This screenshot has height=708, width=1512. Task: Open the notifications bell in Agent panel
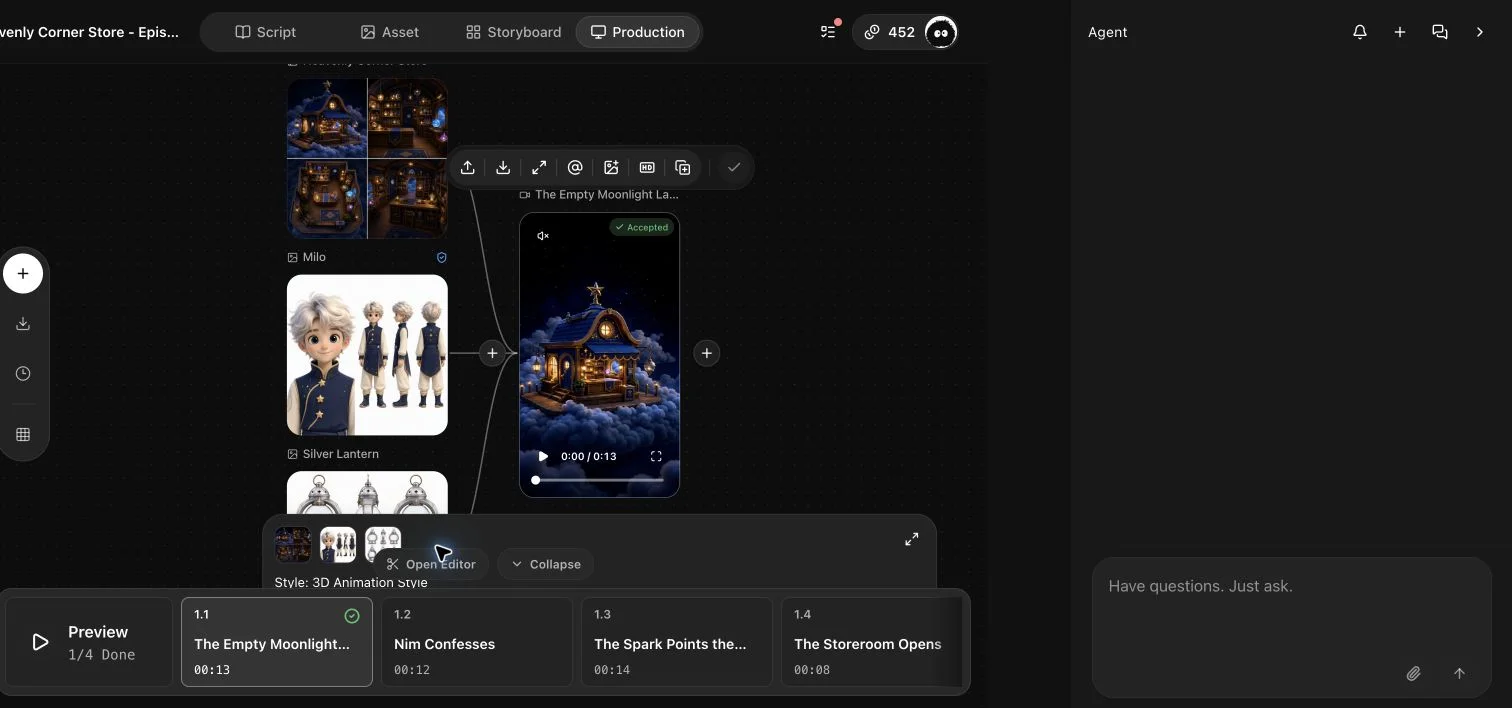click(1360, 32)
